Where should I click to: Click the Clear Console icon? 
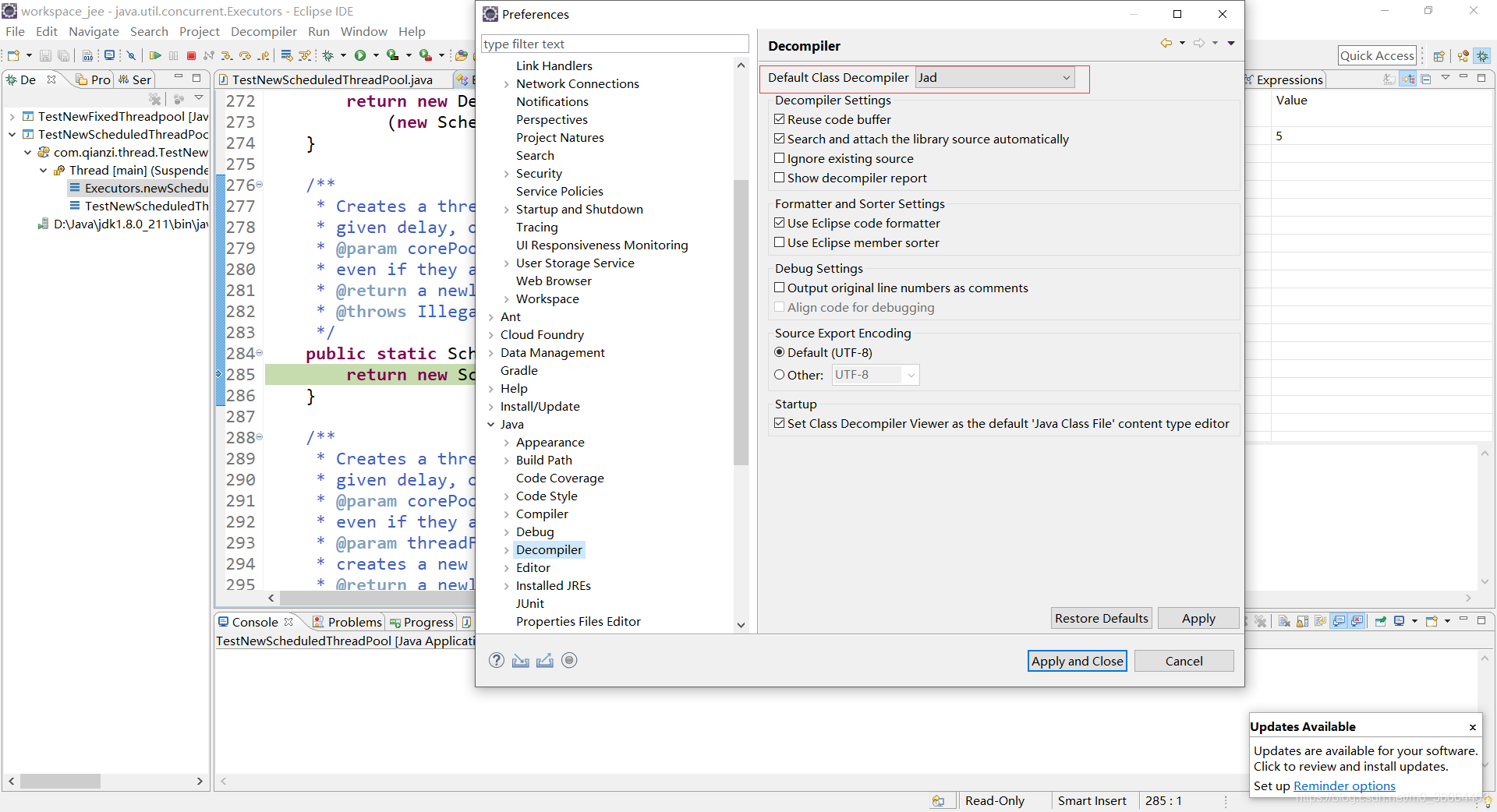tap(1283, 621)
